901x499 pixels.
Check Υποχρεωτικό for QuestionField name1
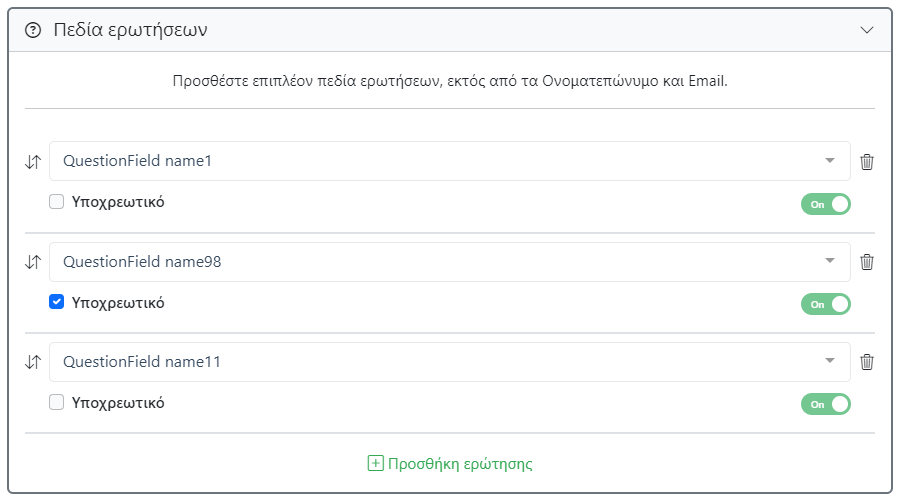(57, 202)
